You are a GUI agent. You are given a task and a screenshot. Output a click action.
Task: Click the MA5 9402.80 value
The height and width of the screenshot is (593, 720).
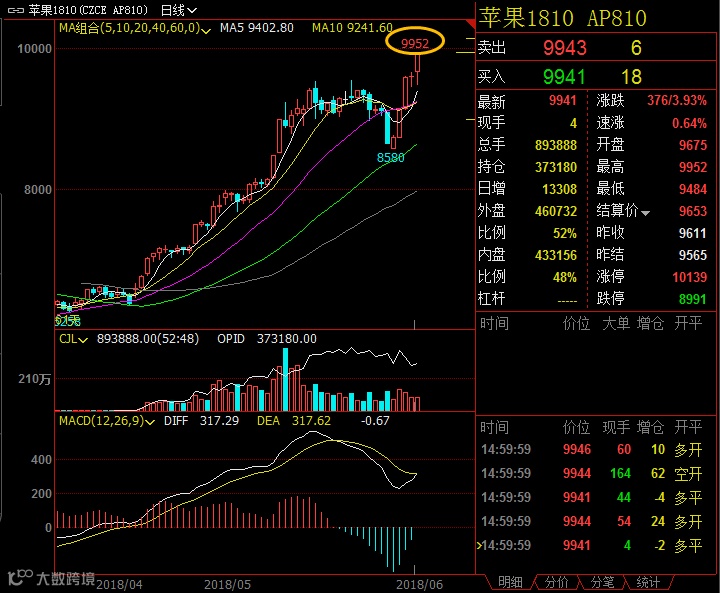[257, 28]
